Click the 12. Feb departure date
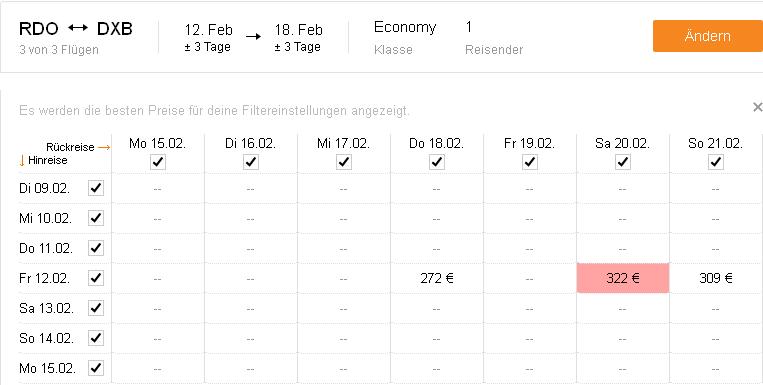 (208, 30)
